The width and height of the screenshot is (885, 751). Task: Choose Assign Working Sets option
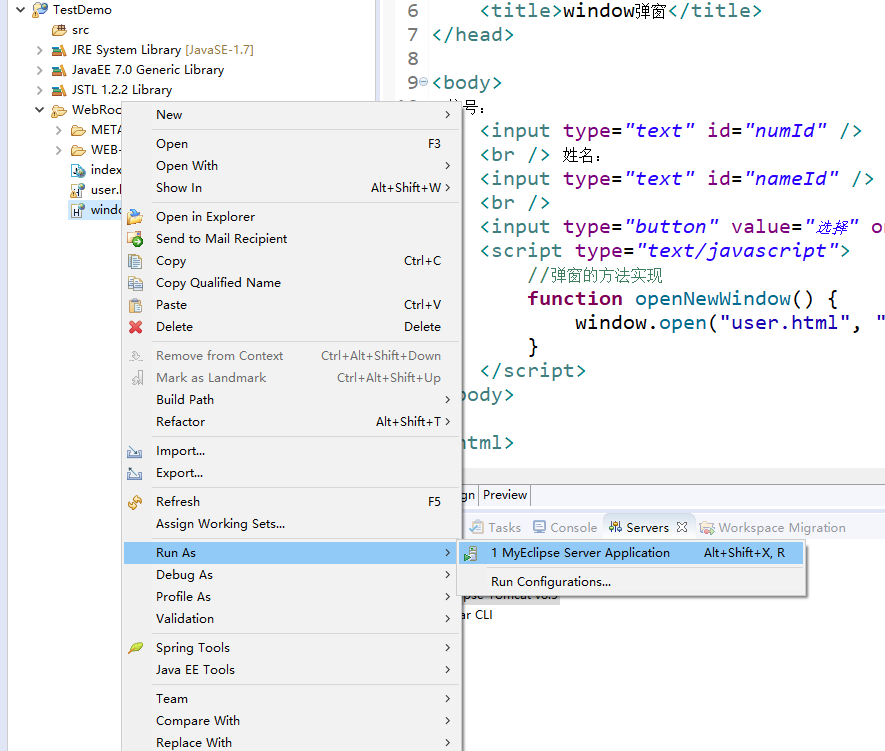click(x=291, y=524)
